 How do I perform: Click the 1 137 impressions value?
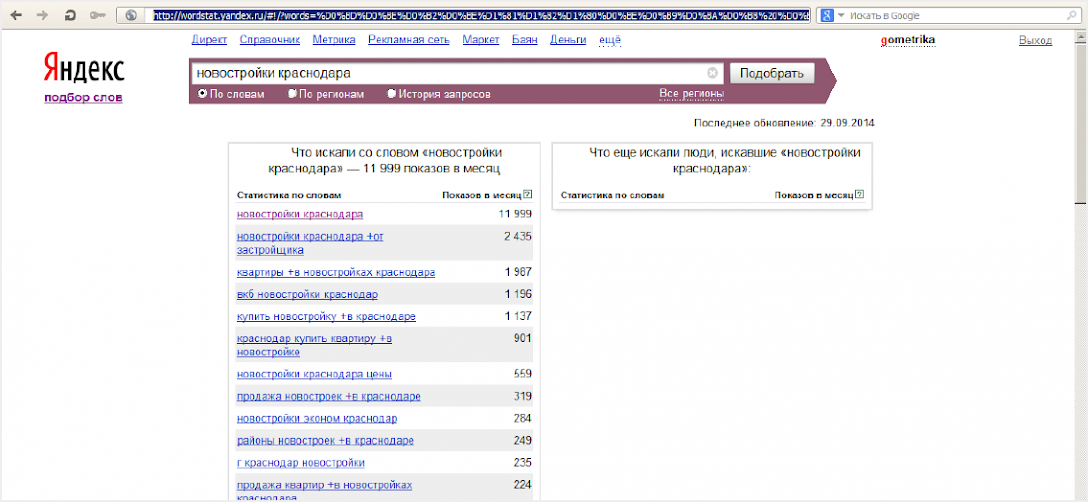click(x=518, y=317)
